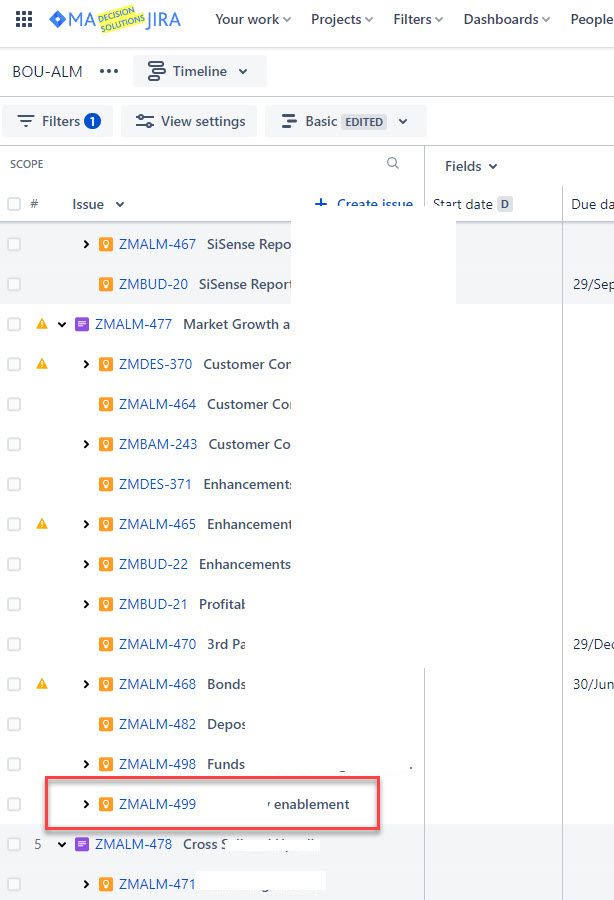Open the People menu
Viewport: 614px width, 900px height.
click(592, 20)
